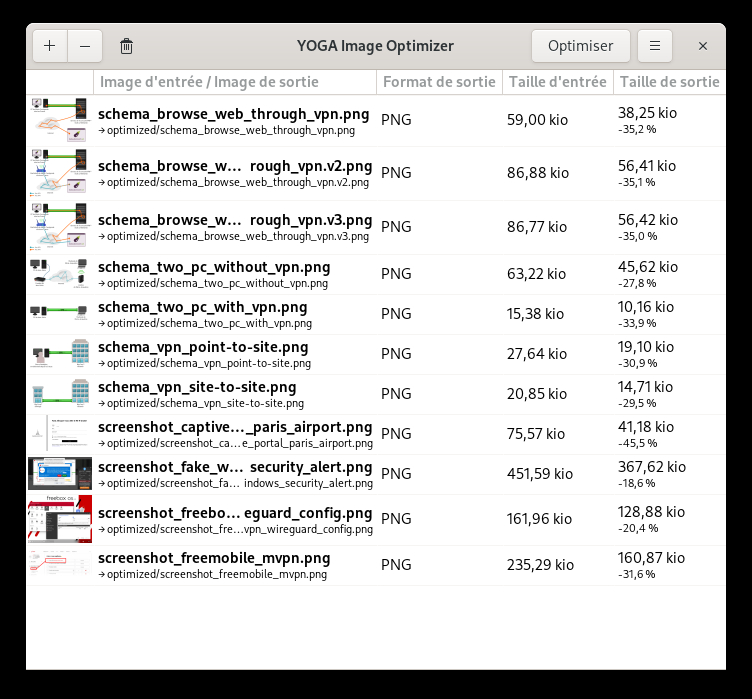Sort by the 'Taille d'entrée' column header
This screenshot has height=699, width=752.
[x=557, y=82]
